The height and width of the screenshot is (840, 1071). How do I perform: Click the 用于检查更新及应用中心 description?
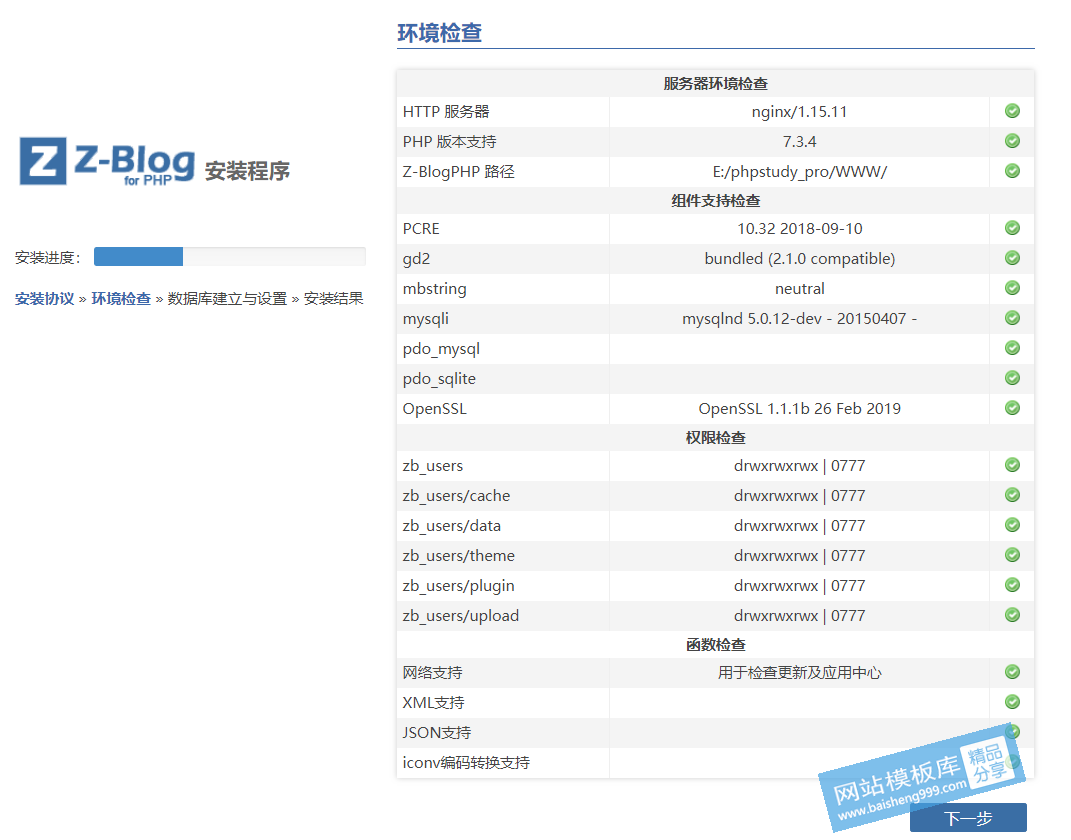tap(799, 673)
